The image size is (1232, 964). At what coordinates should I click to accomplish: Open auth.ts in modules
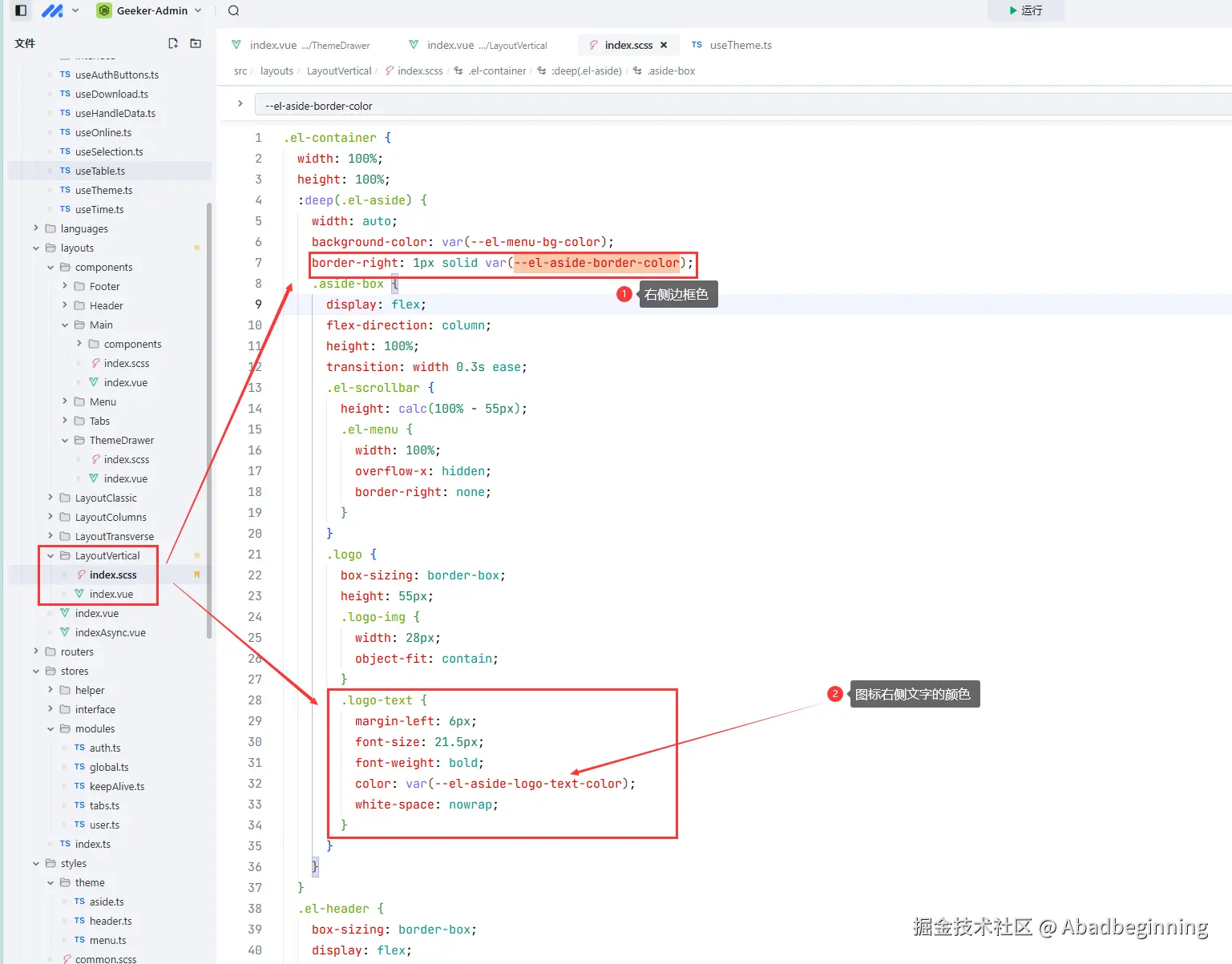click(x=105, y=748)
